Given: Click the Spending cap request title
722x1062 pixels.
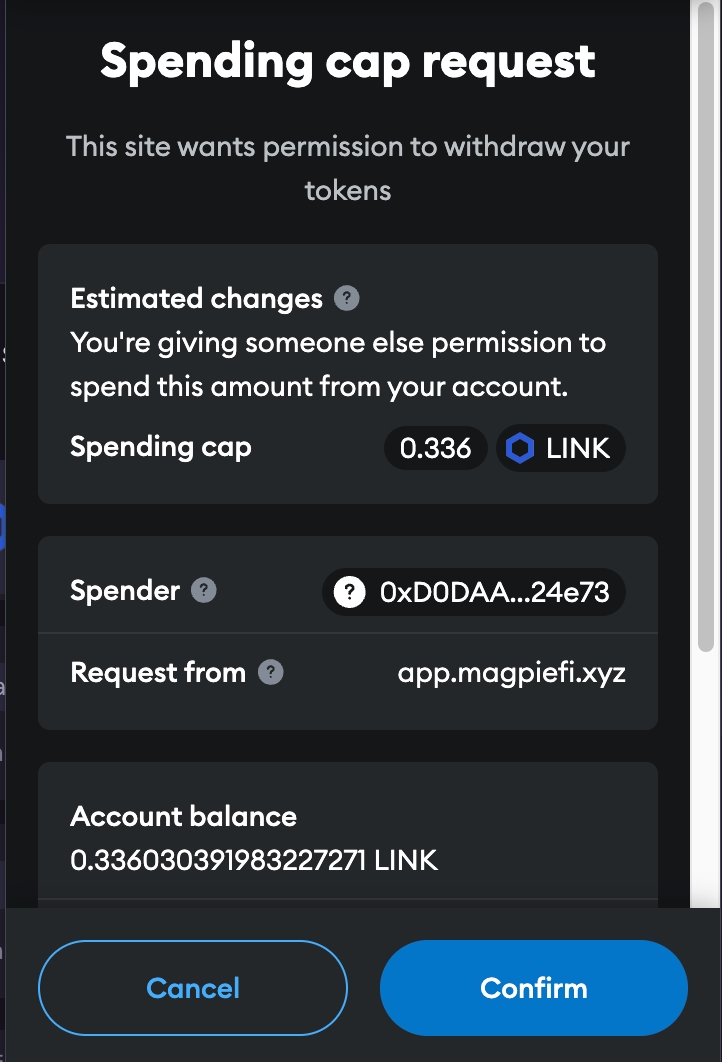Looking at the screenshot, I should click(347, 62).
